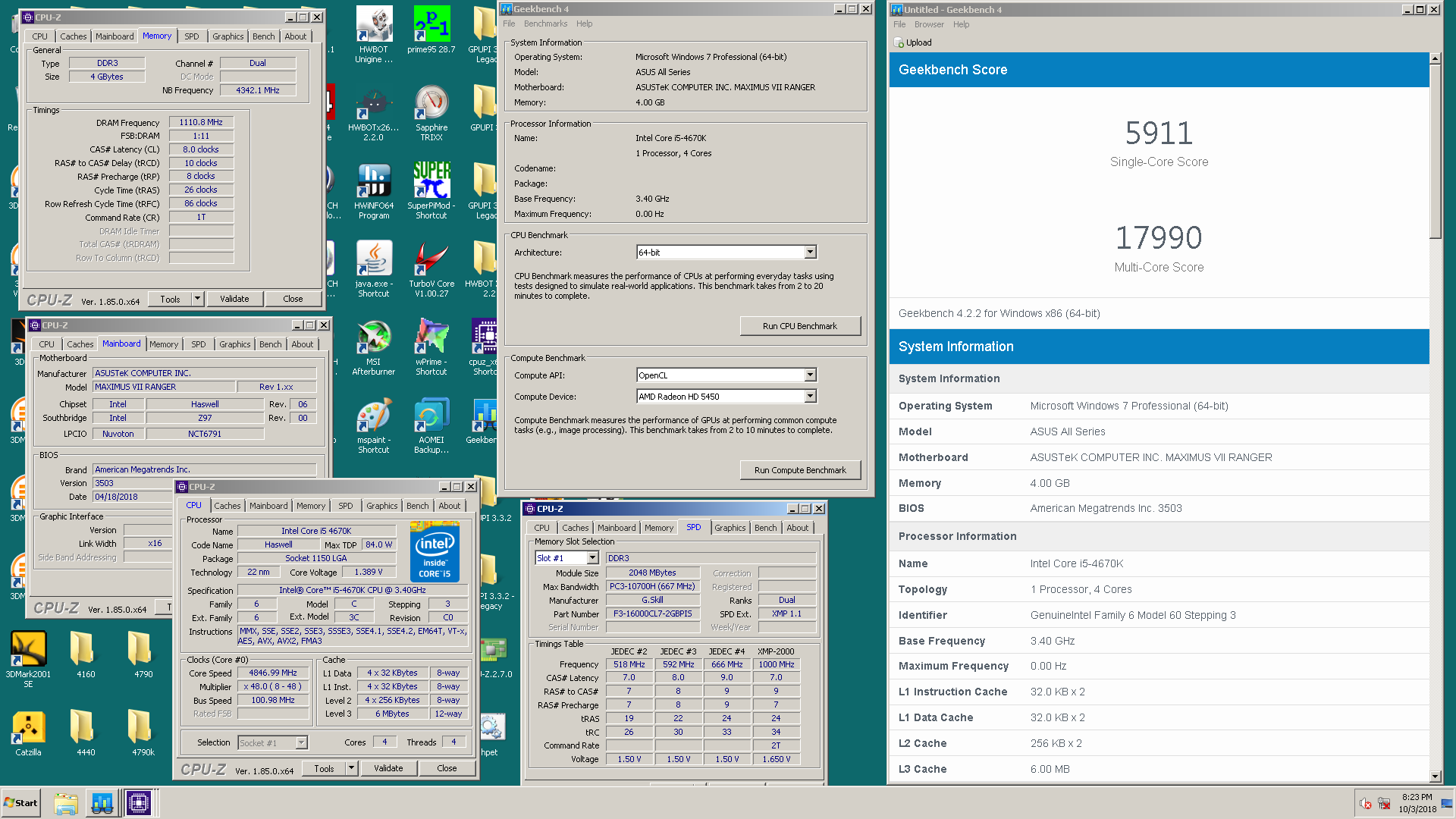Image resolution: width=1456 pixels, height=819 pixels.
Task: Click the Core Speed 4846.99 MHz field
Action: pyautogui.click(x=273, y=673)
